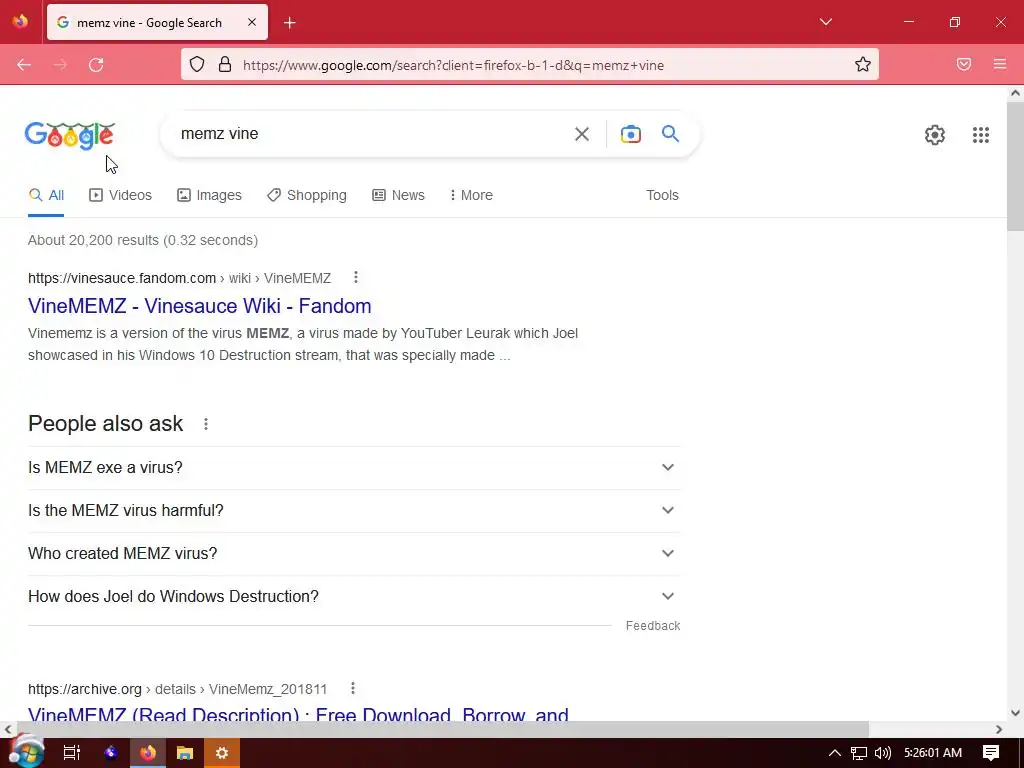Viewport: 1024px width, 768px height.
Task: Click the horizontal scrollbar thumb
Action: click(x=443, y=729)
